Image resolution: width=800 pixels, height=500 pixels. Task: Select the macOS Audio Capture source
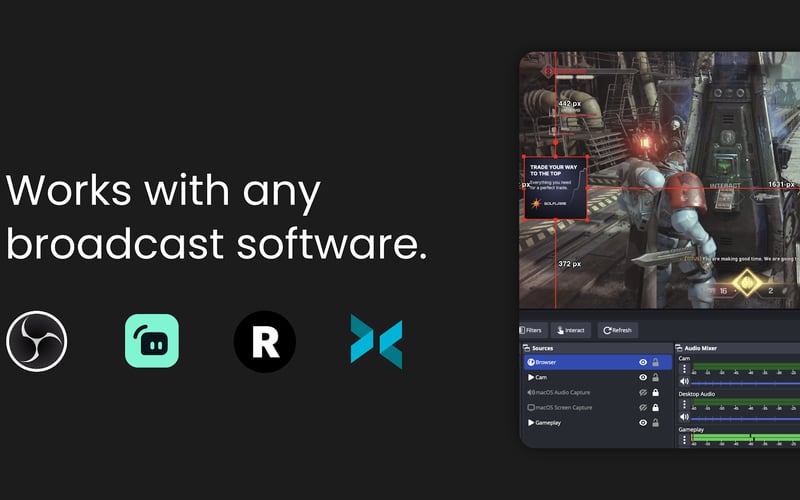click(x=598, y=392)
